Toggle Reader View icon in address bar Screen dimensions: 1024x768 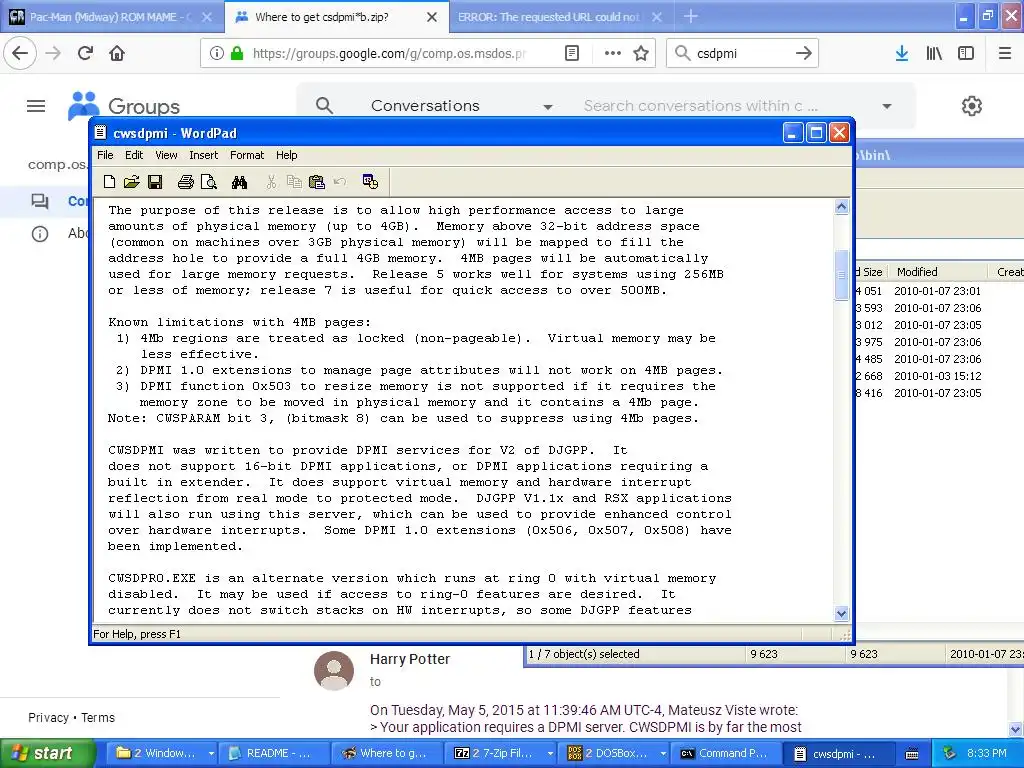(x=571, y=53)
